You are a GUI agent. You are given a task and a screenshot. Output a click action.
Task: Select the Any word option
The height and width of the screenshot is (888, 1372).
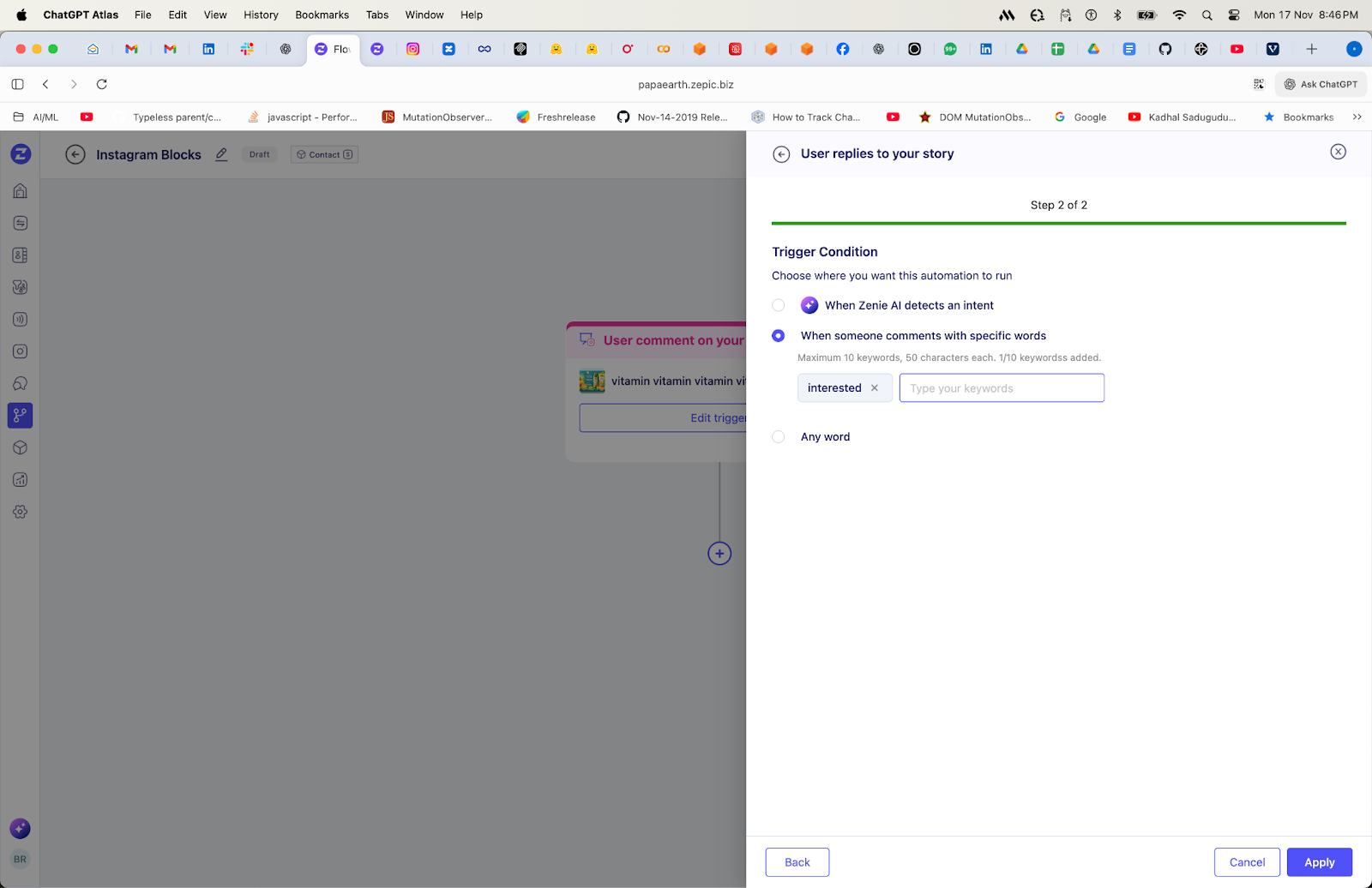pyautogui.click(x=779, y=437)
